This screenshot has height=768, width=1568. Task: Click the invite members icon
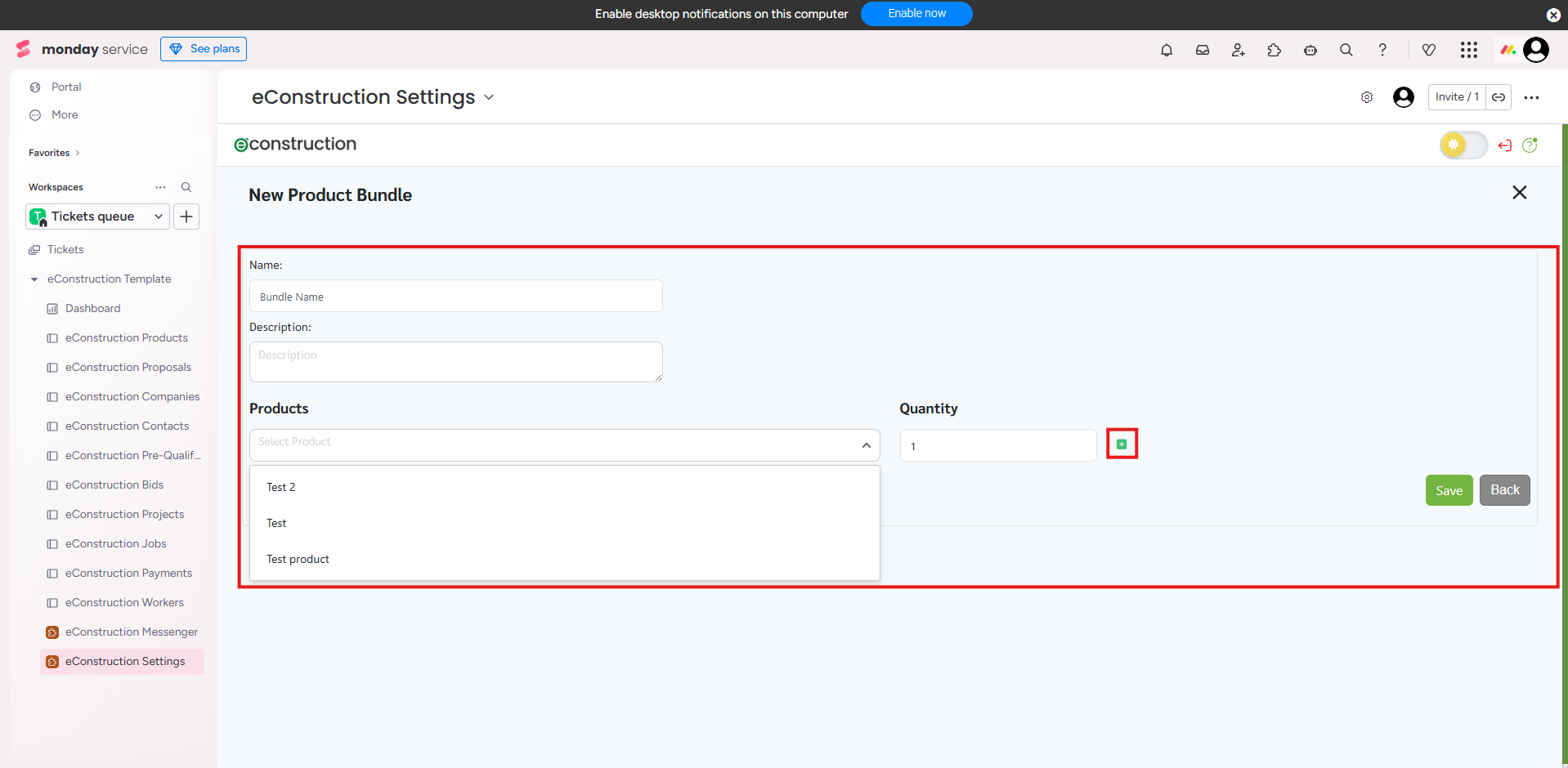pos(1239,50)
